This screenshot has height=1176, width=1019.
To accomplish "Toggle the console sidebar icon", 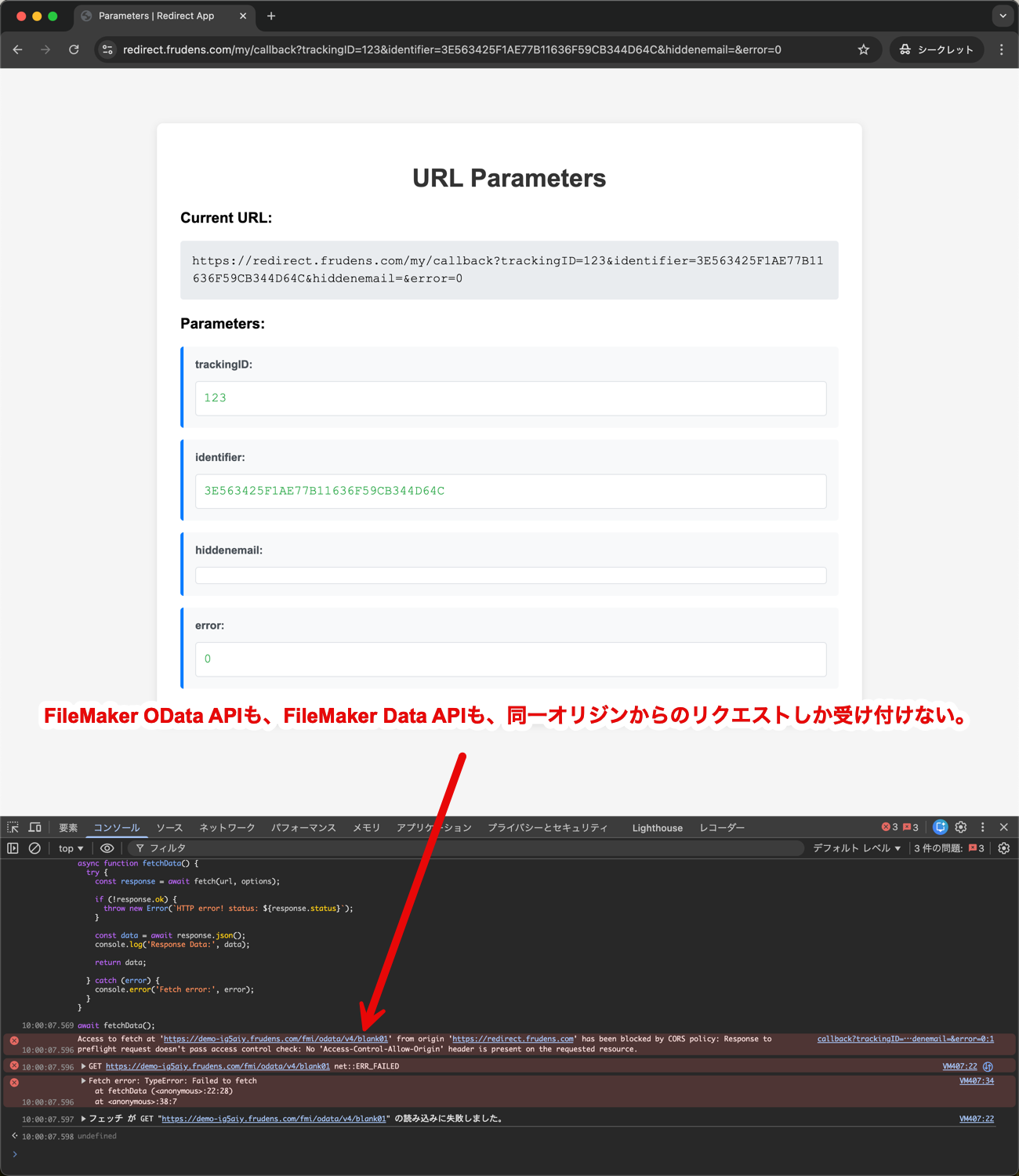I will point(13,848).
